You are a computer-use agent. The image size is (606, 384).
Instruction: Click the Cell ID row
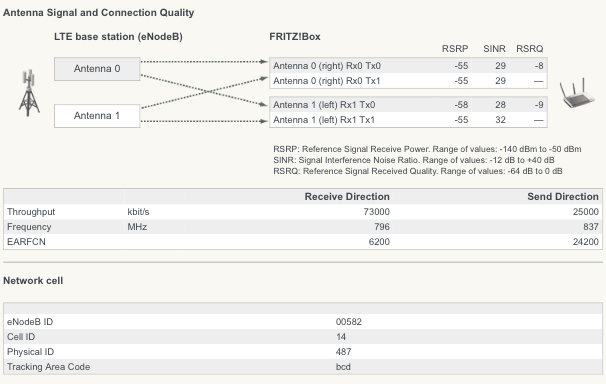303,337
